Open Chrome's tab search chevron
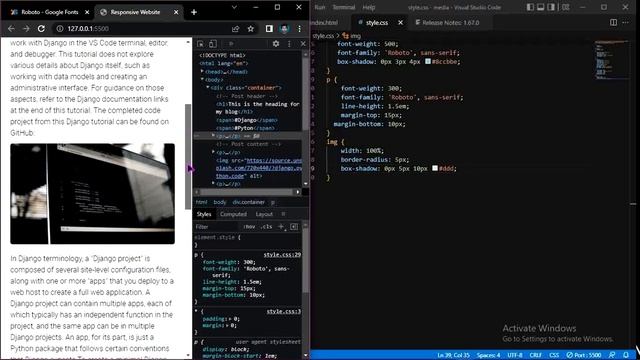 pyautogui.click(x=234, y=7)
